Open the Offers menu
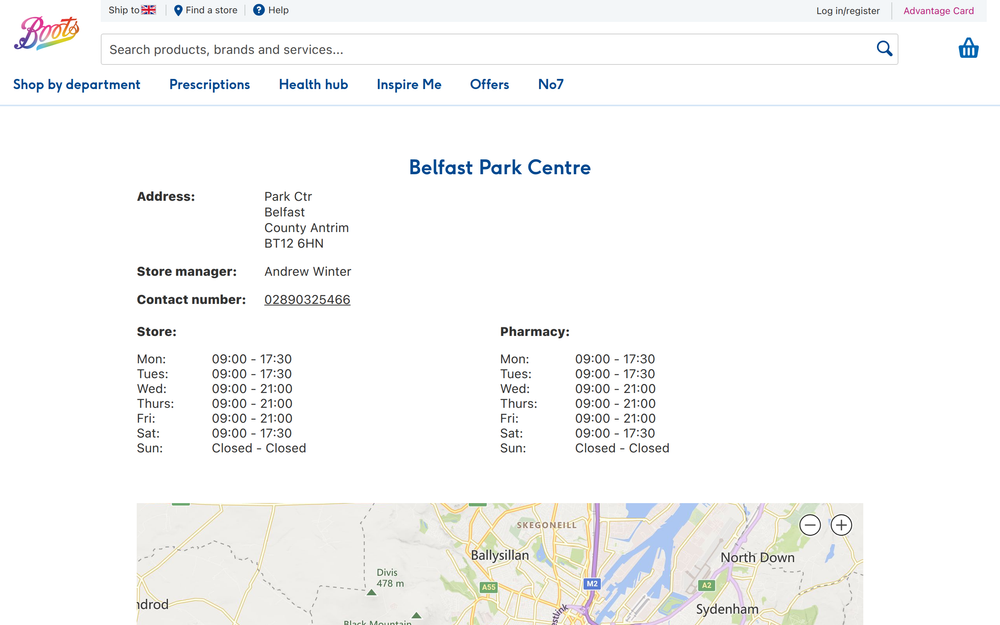Image resolution: width=1000 pixels, height=625 pixels. (489, 84)
